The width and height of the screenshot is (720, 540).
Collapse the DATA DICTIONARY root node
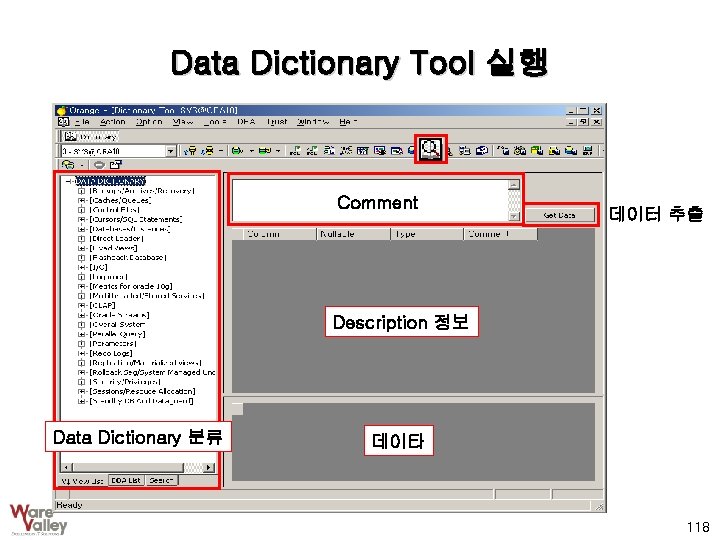(x=68, y=181)
